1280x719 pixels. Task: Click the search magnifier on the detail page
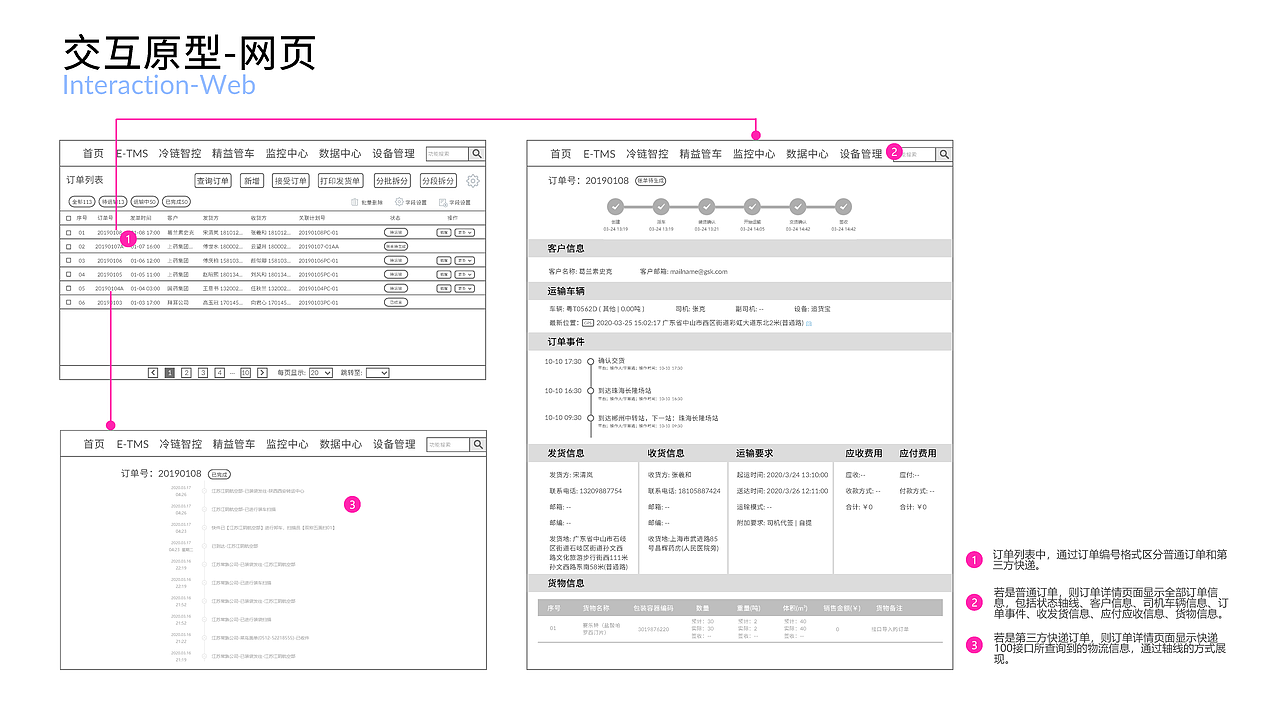click(945, 153)
